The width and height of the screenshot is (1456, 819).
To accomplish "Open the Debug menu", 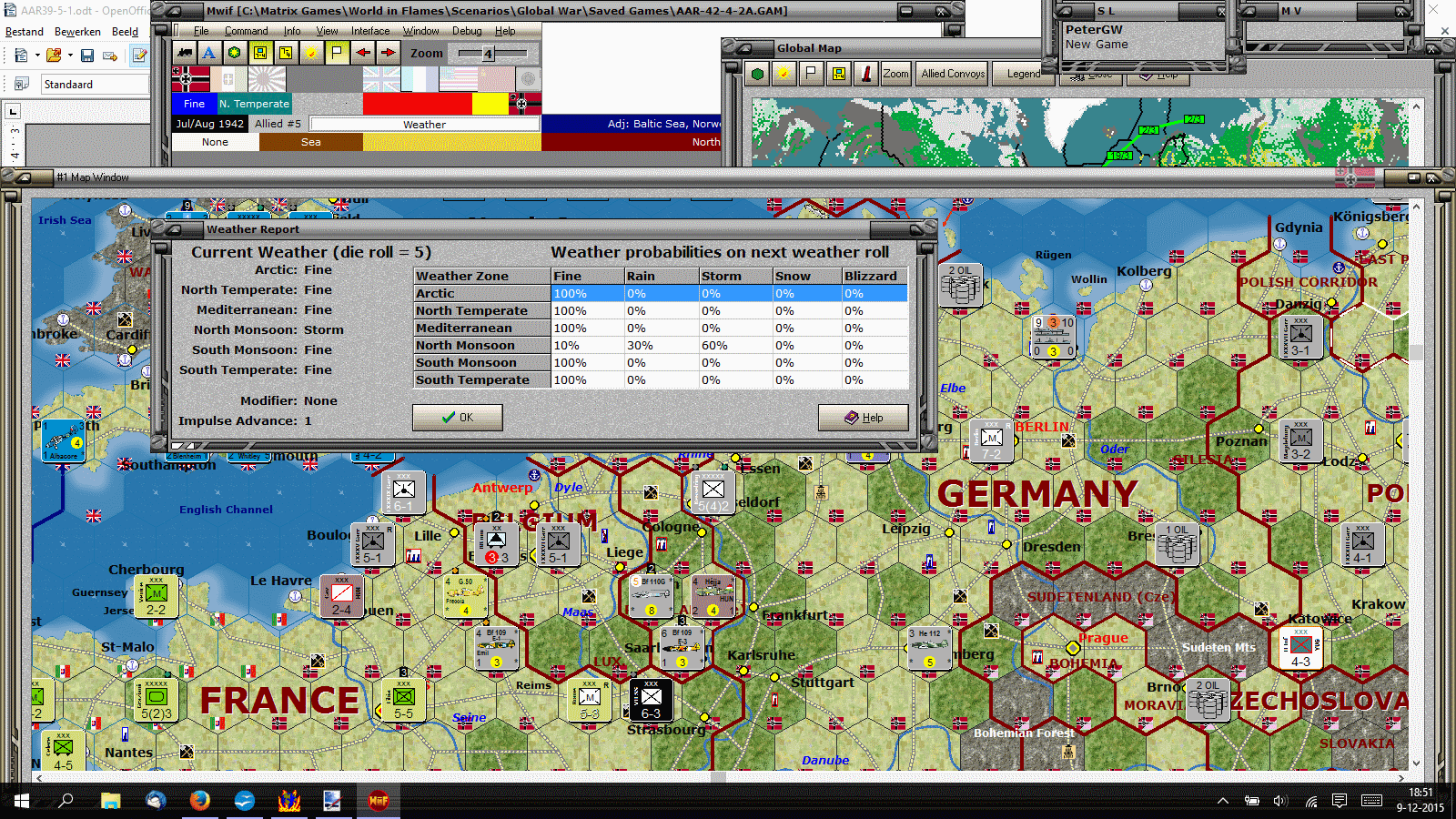I will pyautogui.click(x=467, y=31).
